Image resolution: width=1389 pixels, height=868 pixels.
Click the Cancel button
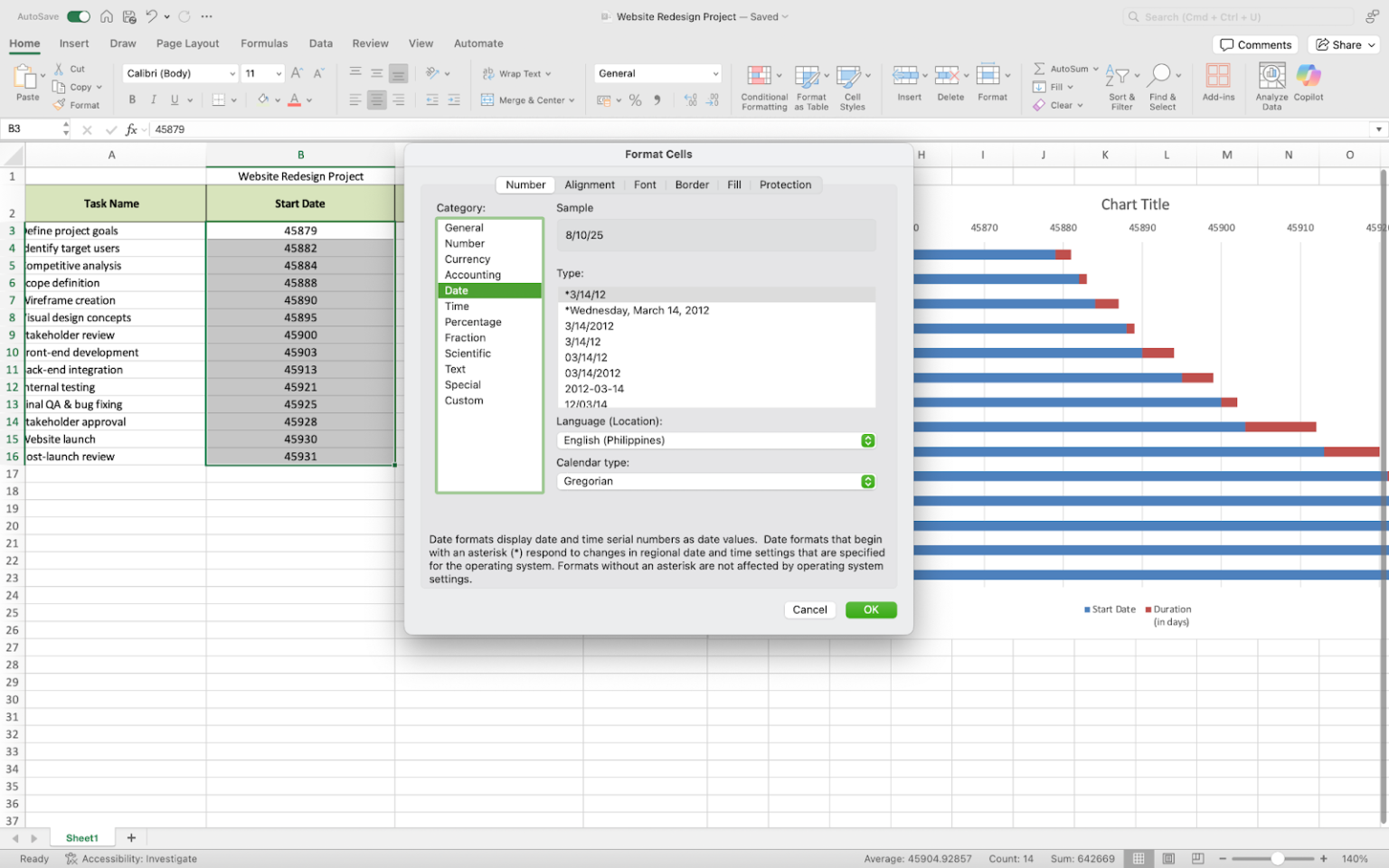[809, 609]
